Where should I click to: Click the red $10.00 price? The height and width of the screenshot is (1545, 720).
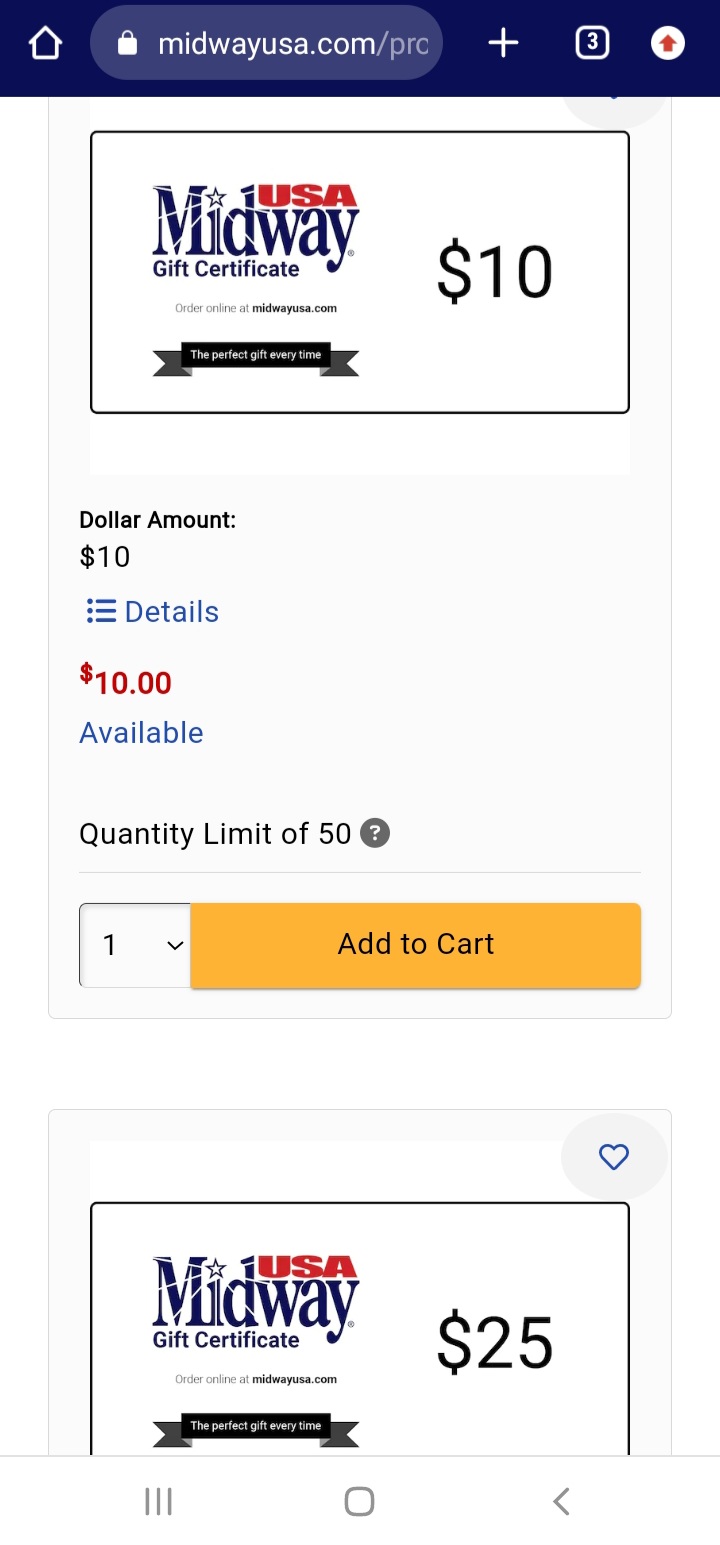click(x=126, y=682)
